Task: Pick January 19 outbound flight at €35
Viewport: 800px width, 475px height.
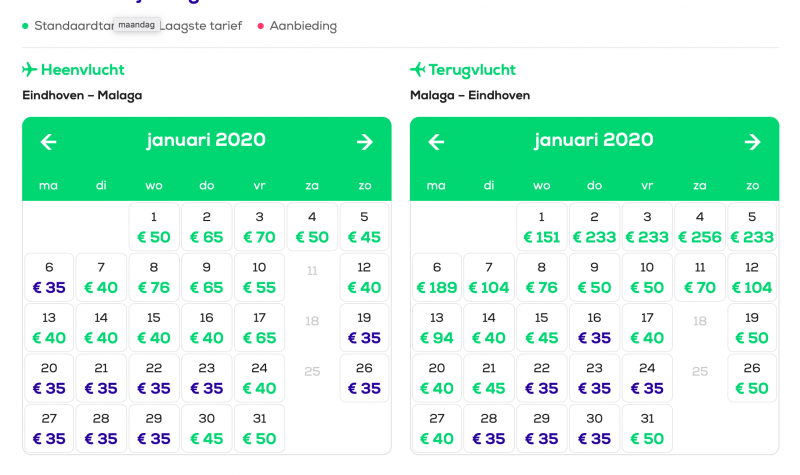Action: 364,328
